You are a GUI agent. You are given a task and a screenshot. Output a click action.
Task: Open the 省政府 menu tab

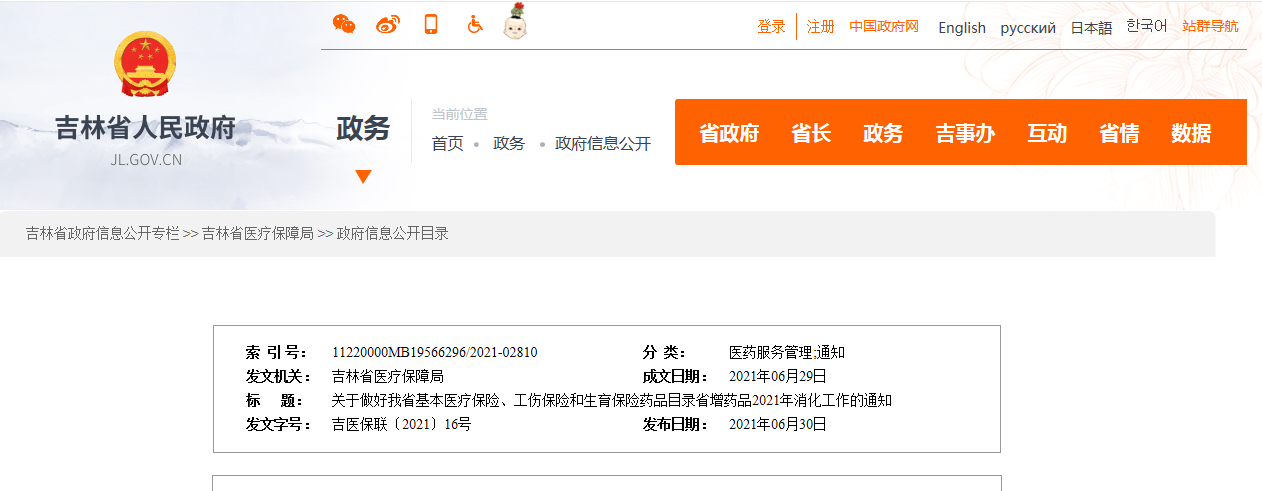[x=729, y=133]
